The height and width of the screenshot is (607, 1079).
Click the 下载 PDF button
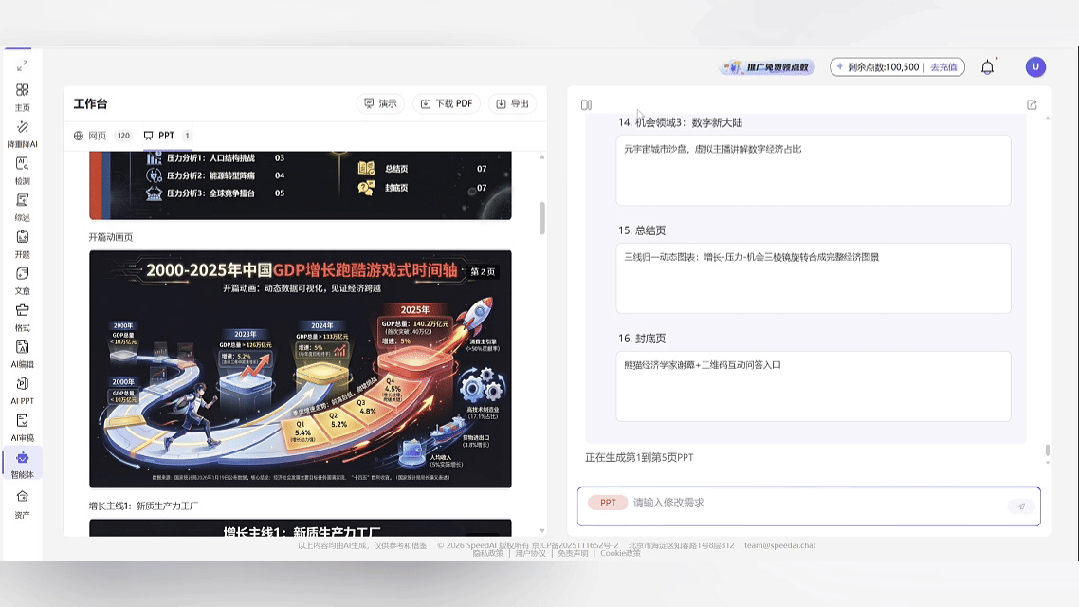446,103
